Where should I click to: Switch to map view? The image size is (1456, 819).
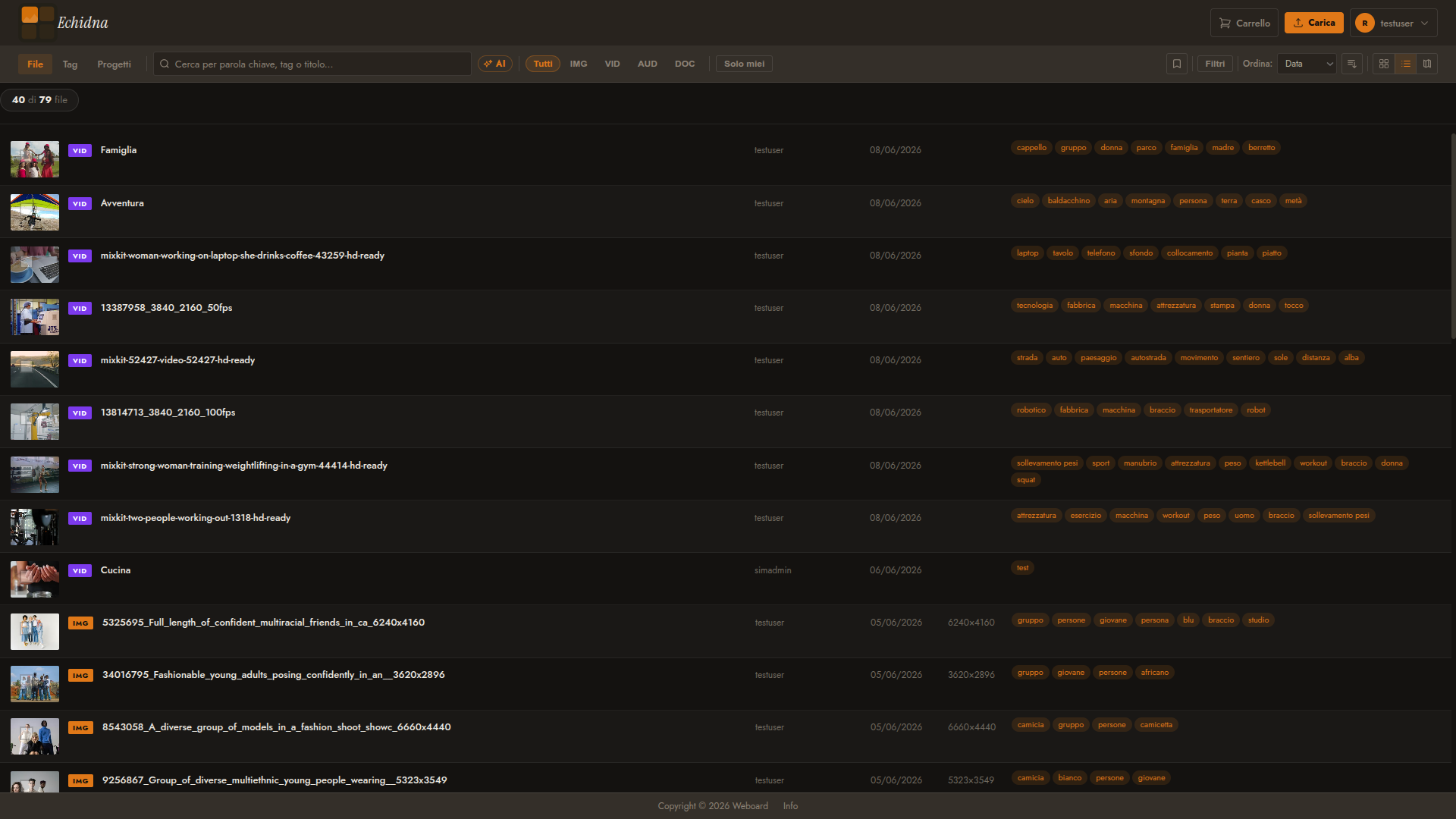tap(1427, 64)
